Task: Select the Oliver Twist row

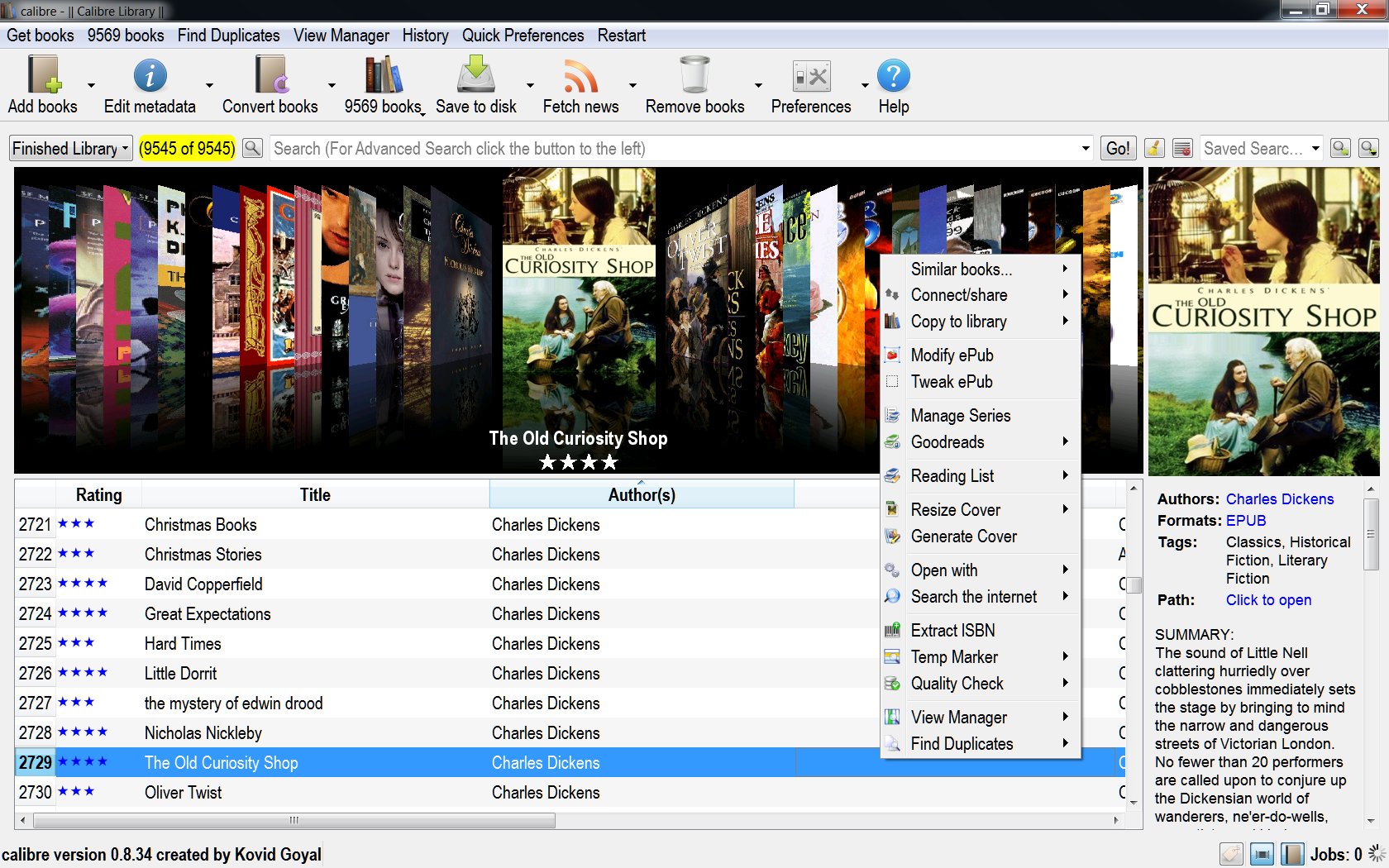Action: [570, 793]
